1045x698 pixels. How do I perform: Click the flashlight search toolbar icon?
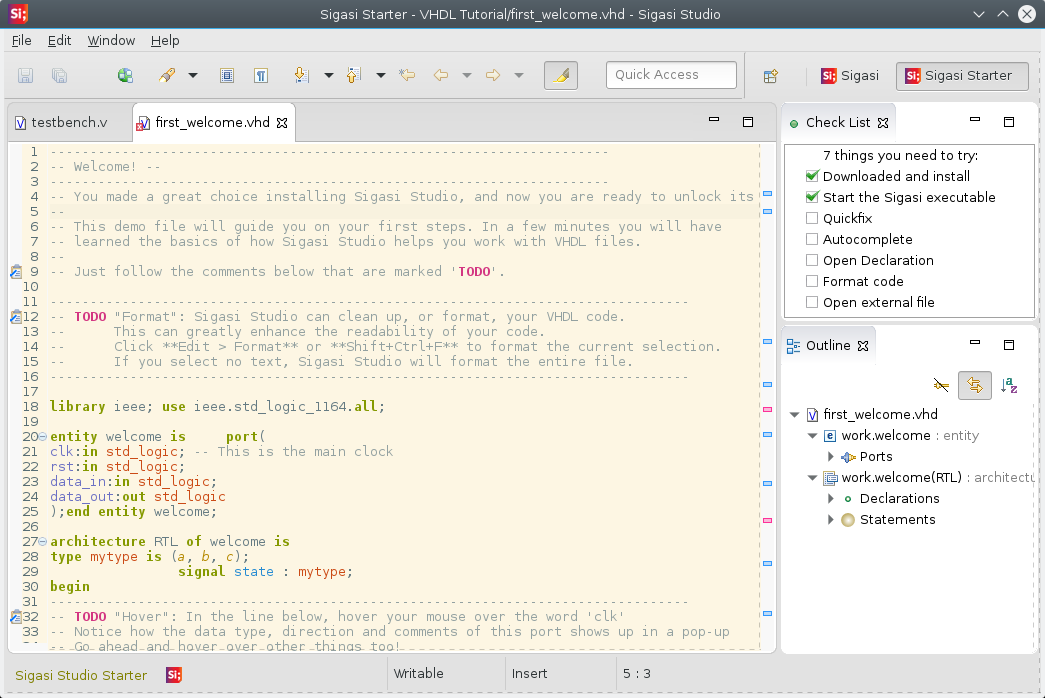pos(167,75)
